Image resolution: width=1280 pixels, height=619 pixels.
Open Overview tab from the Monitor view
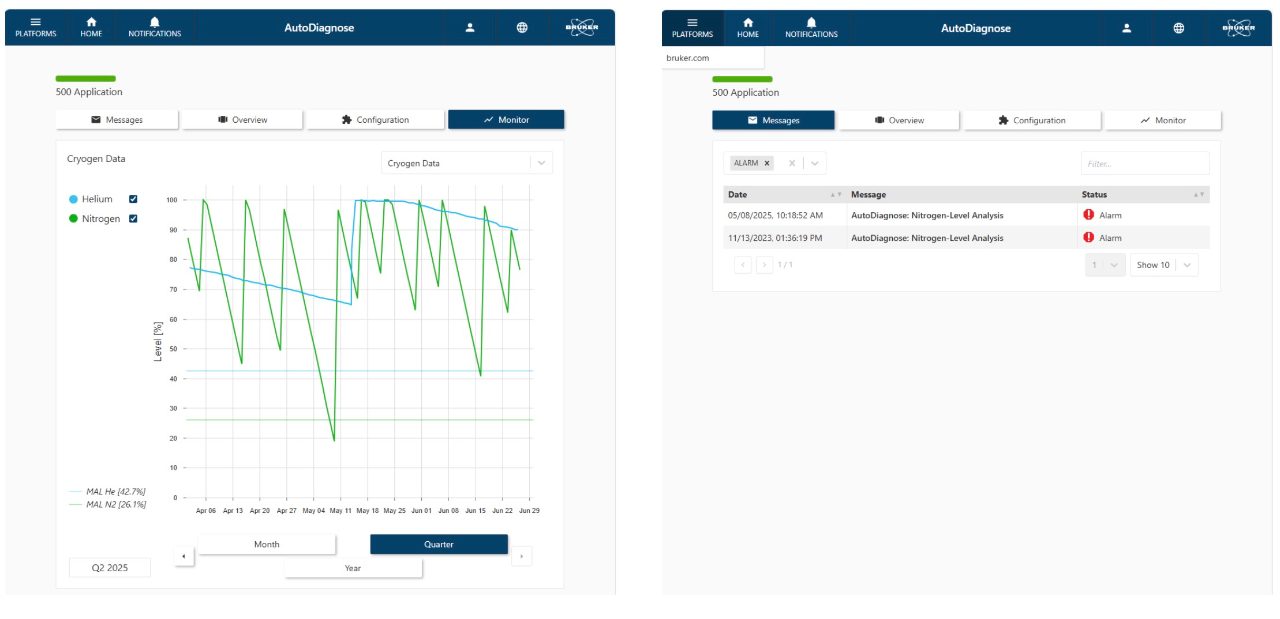pos(242,120)
